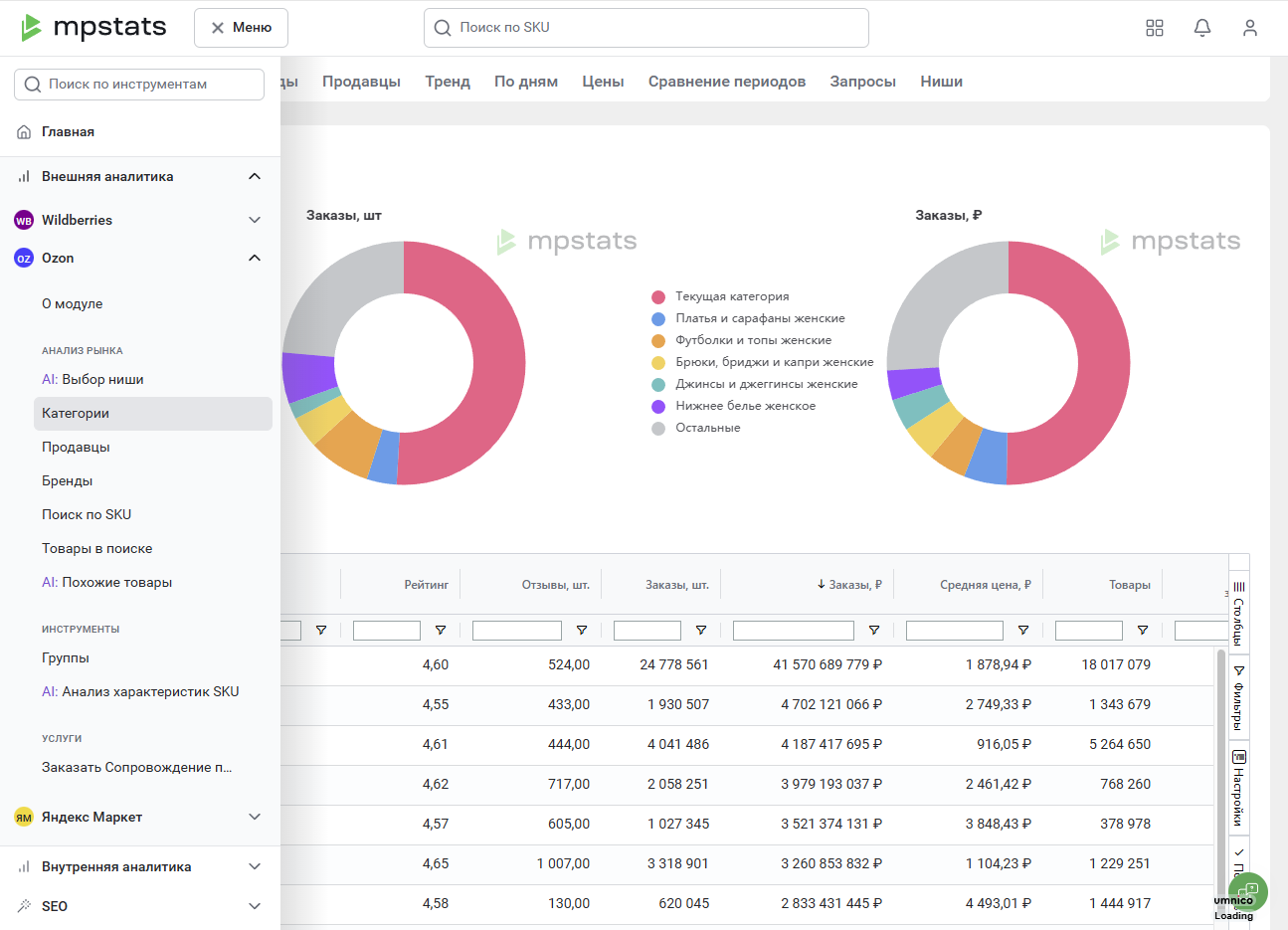Viewport: 1288px width, 930px height.
Task: Click the yellow ЯМ Яндекс Маркет icon
Action: 24,817
